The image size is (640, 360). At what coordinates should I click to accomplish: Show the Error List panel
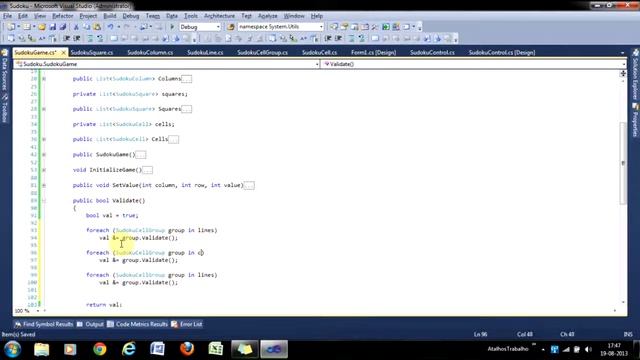click(187, 324)
